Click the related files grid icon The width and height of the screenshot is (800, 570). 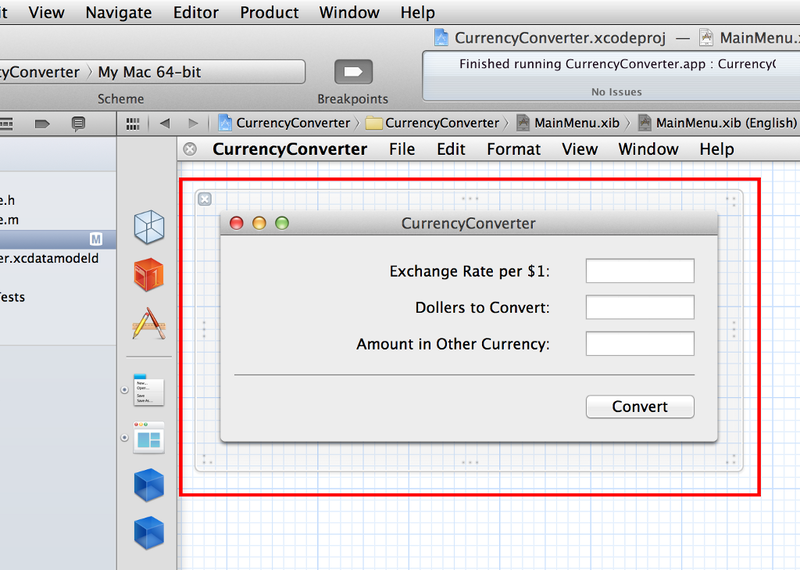click(132, 123)
